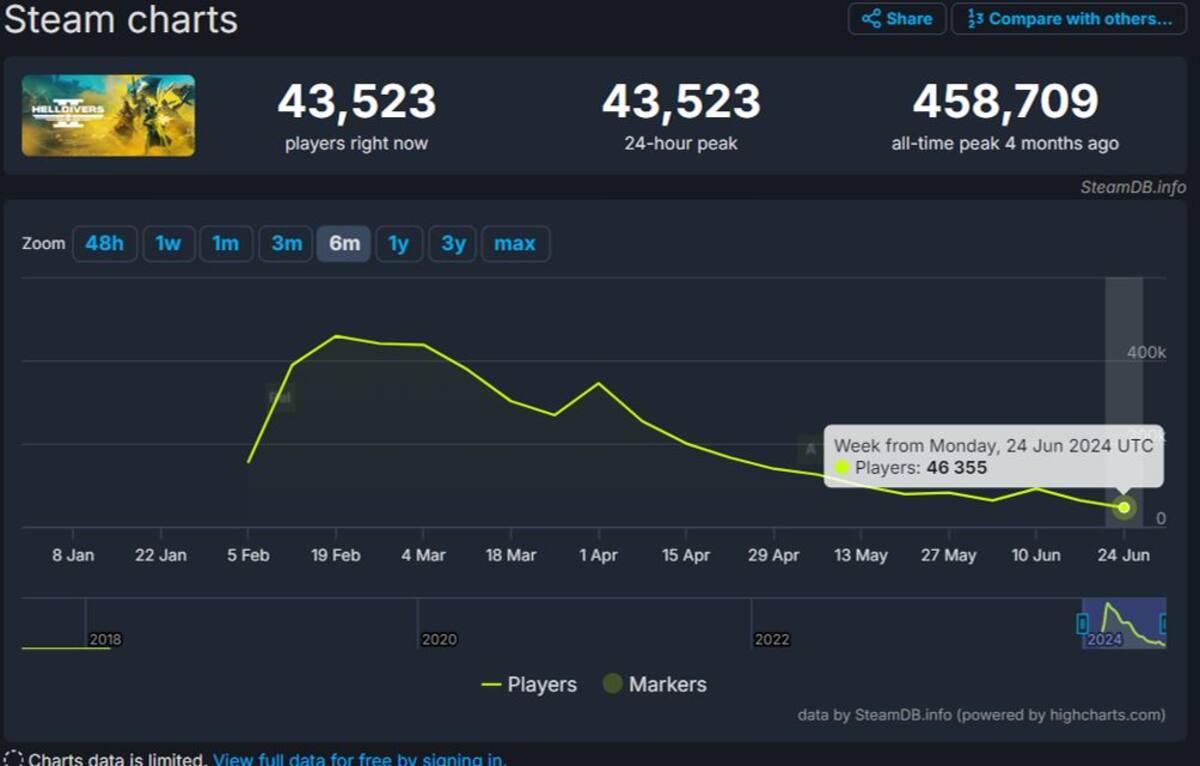The width and height of the screenshot is (1200, 766).
Task: Set zoom to 3m
Action: click(x=286, y=243)
